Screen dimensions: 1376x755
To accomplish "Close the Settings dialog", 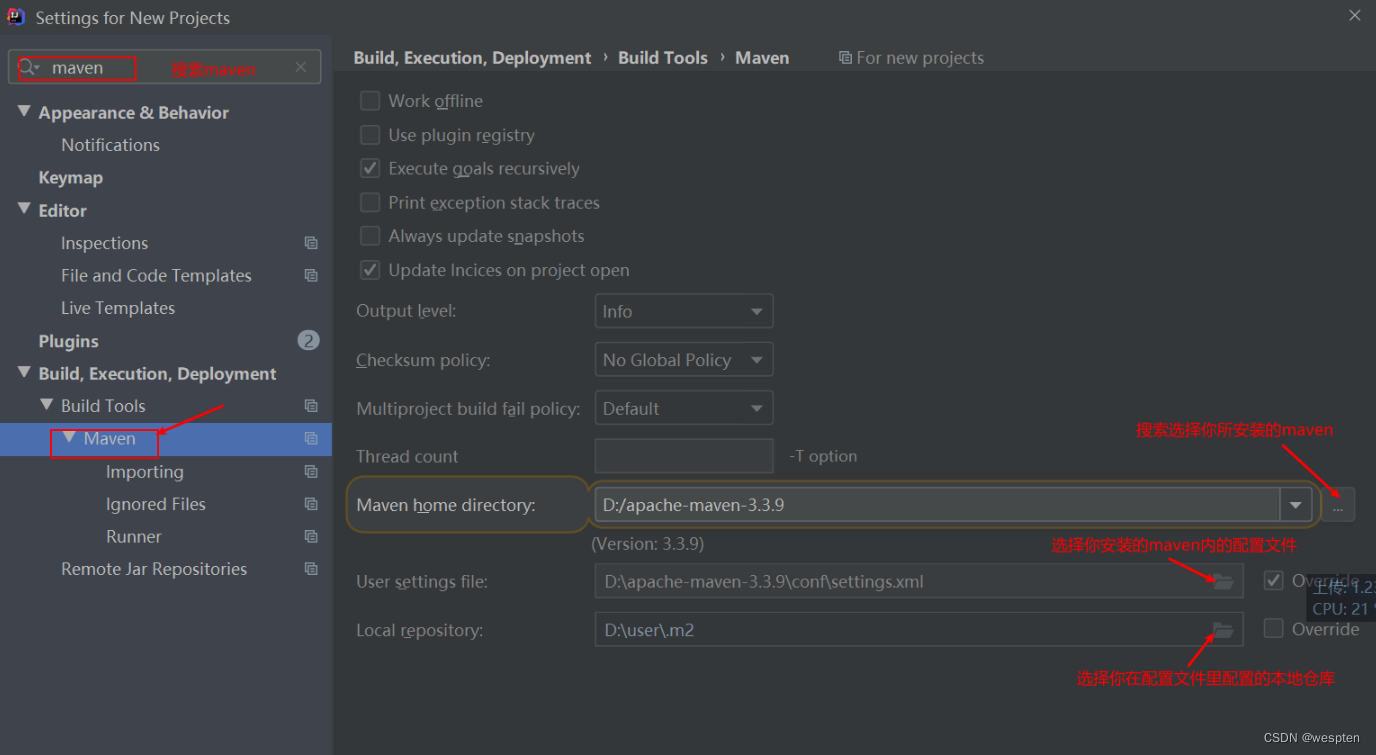I will pos(1355,16).
